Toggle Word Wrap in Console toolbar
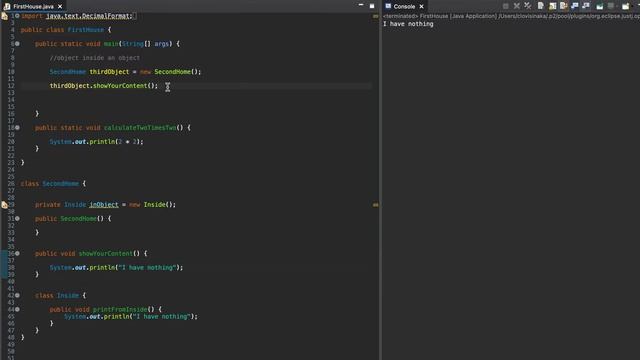This screenshot has height=360, width=640. 564,6
